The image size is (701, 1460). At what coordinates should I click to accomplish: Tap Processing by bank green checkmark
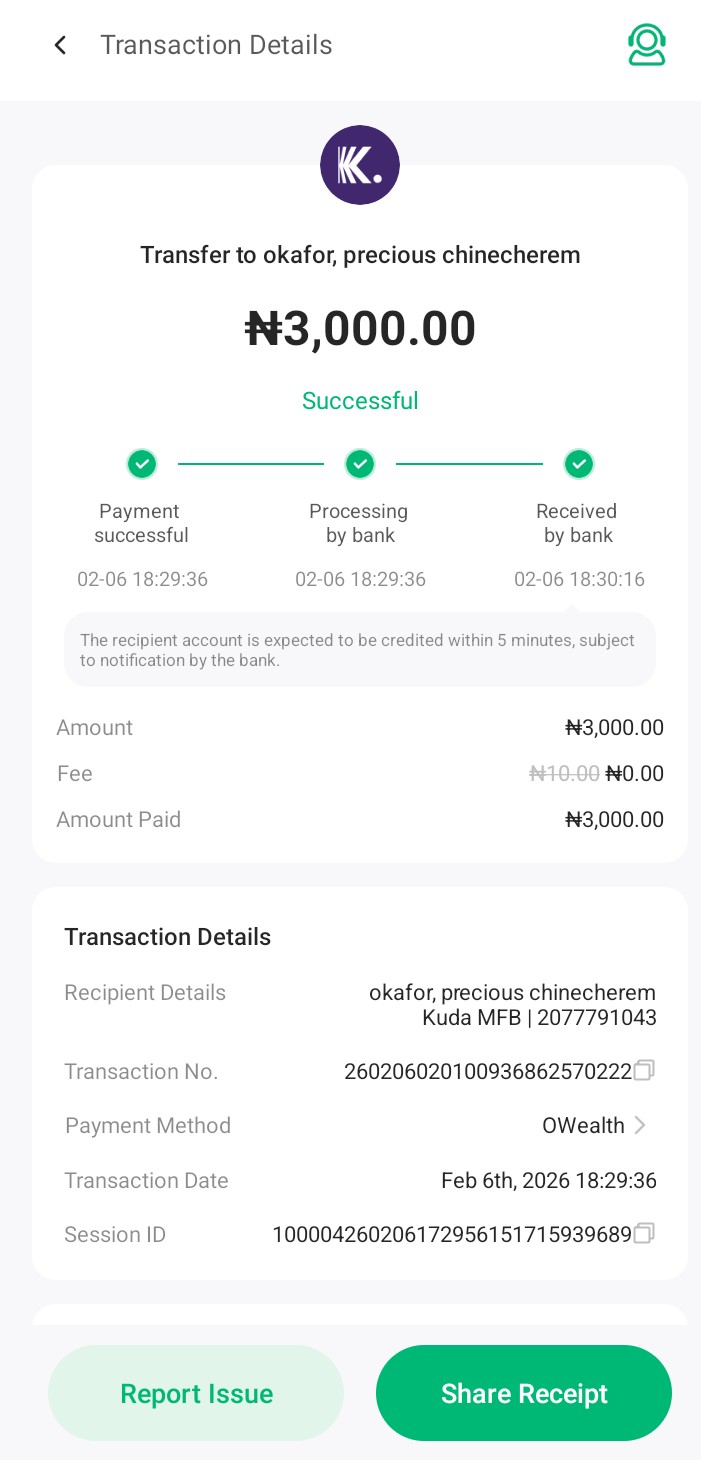pos(360,464)
